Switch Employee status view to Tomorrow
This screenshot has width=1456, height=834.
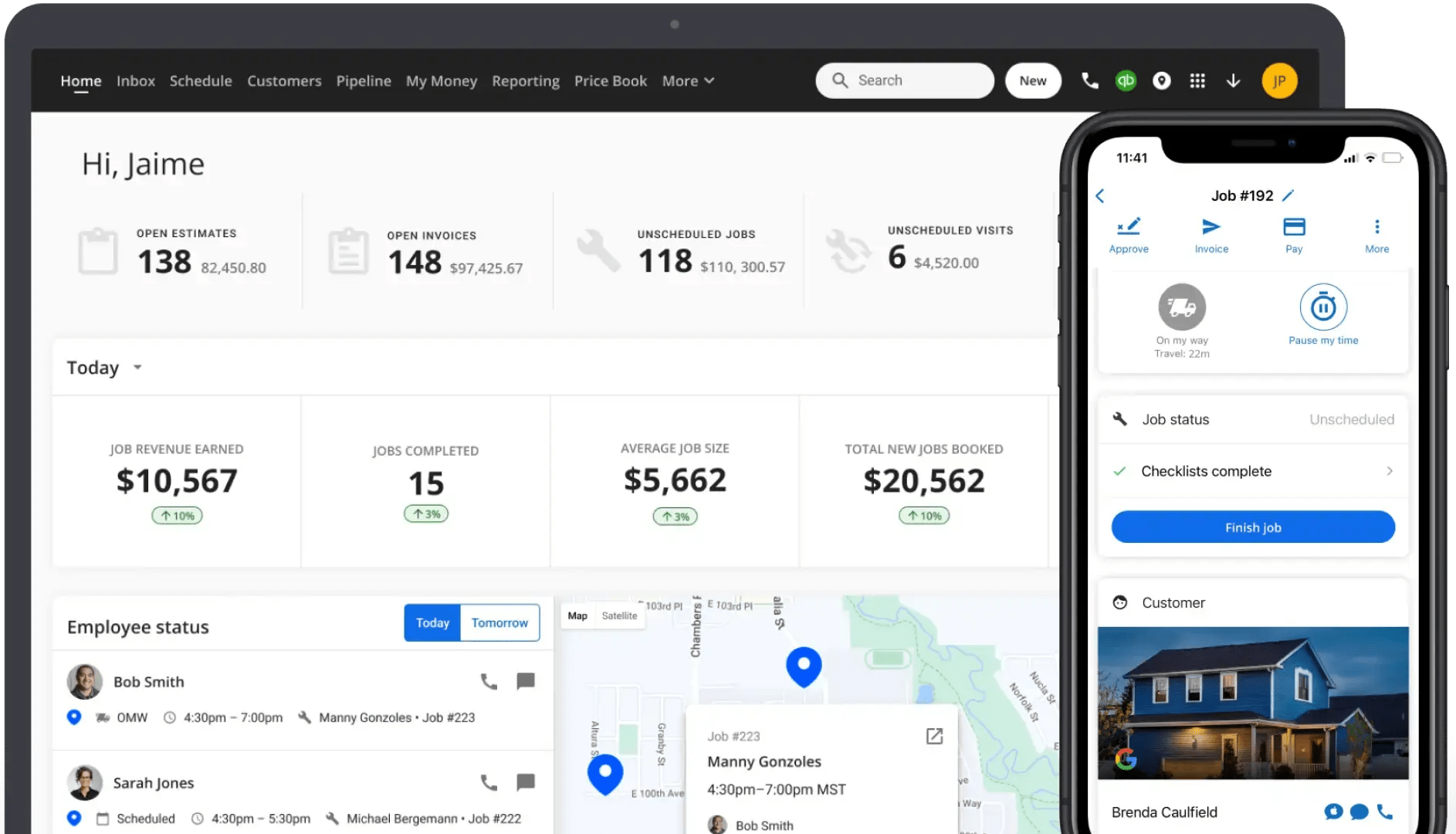tap(499, 622)
